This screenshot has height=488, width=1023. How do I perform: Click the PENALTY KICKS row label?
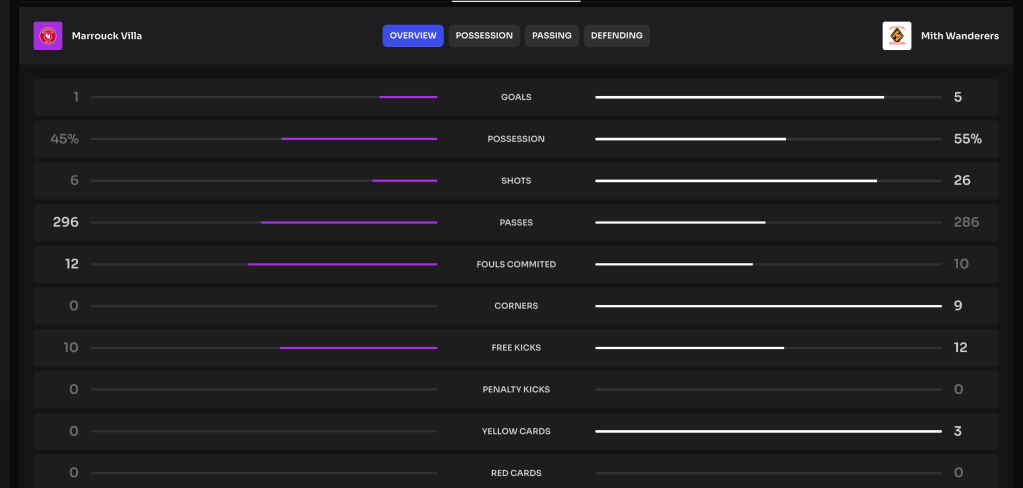[516, 389]
